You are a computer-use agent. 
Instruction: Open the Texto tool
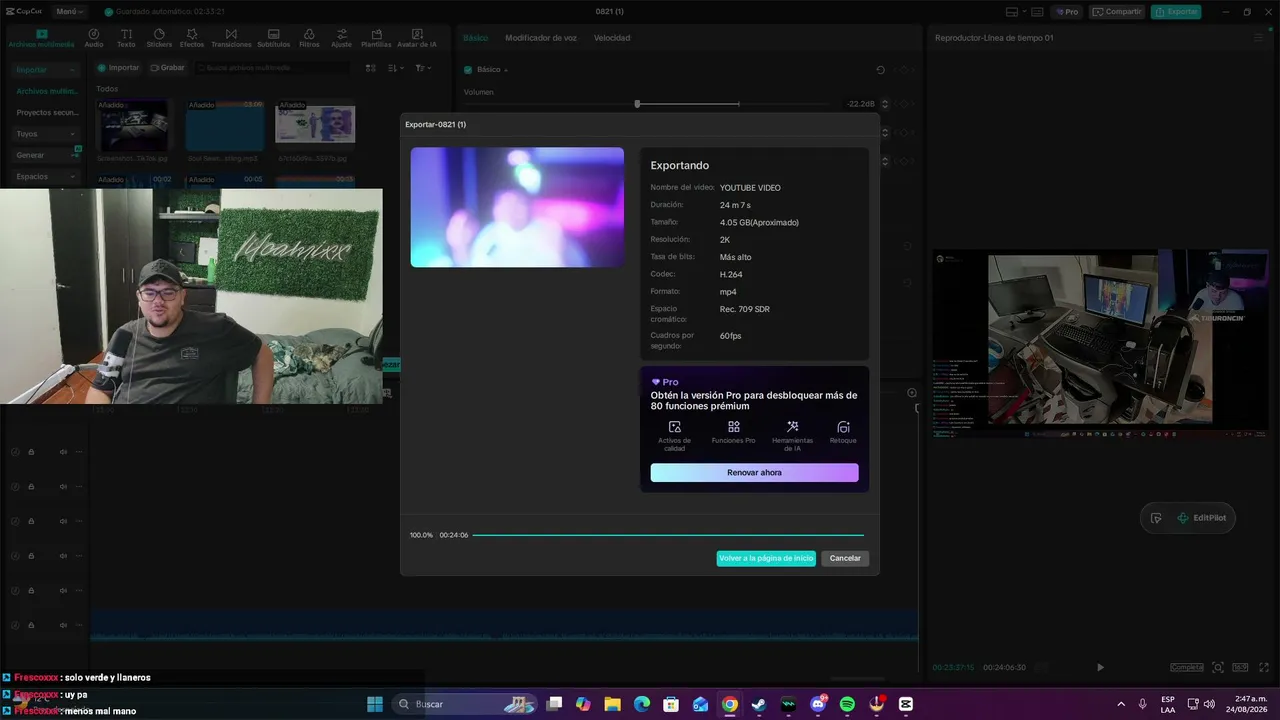point(126,38)
